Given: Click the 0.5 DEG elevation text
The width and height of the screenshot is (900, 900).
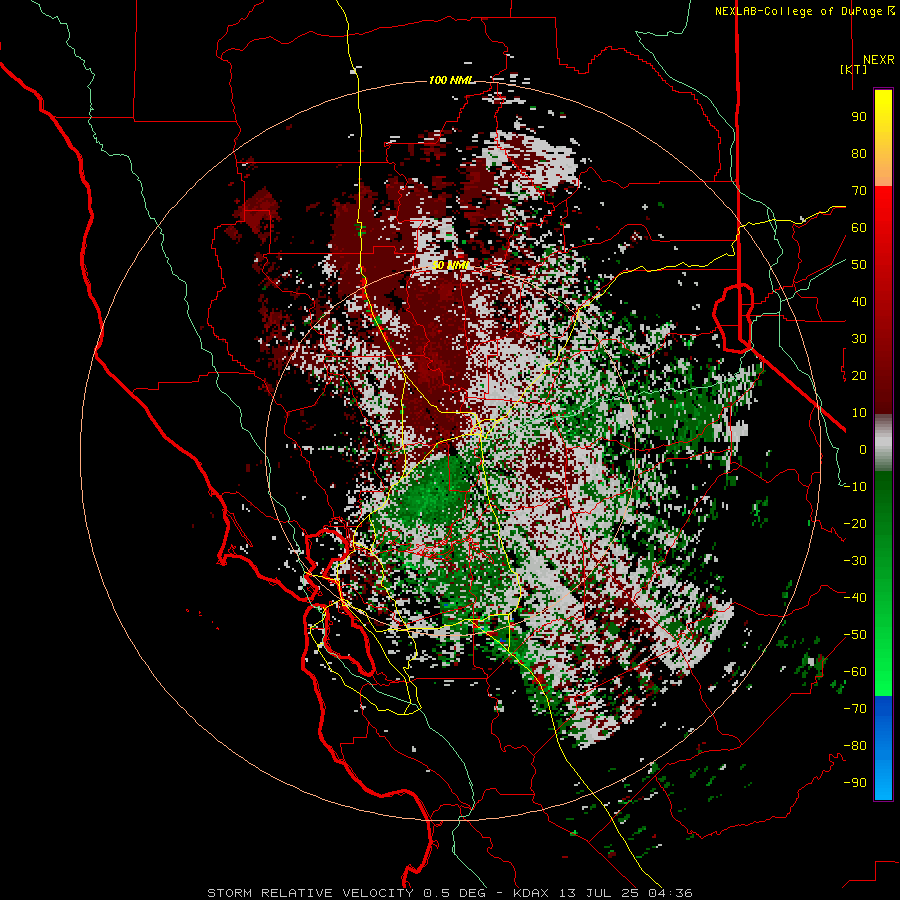Looking at the screenshot, I should (455, 893).
